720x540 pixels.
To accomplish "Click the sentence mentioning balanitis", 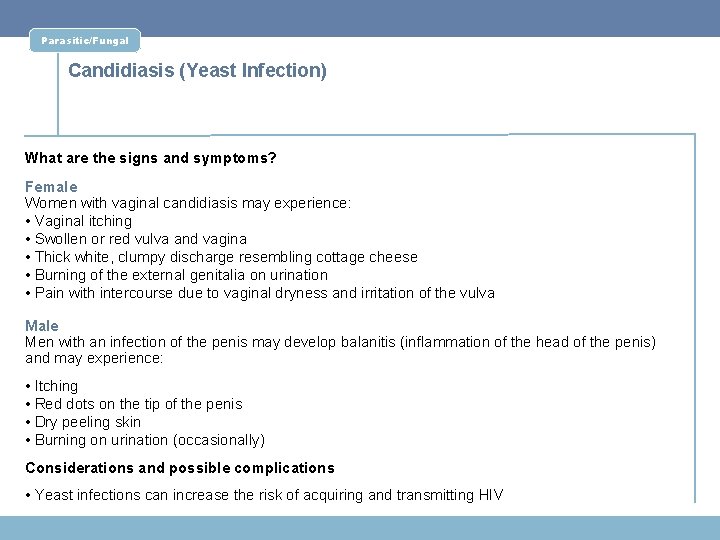I will click(340, 343).
